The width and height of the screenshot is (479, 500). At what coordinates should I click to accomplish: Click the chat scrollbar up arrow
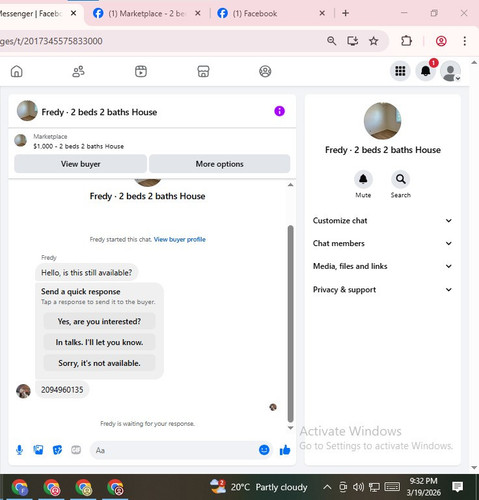[290, 185]
